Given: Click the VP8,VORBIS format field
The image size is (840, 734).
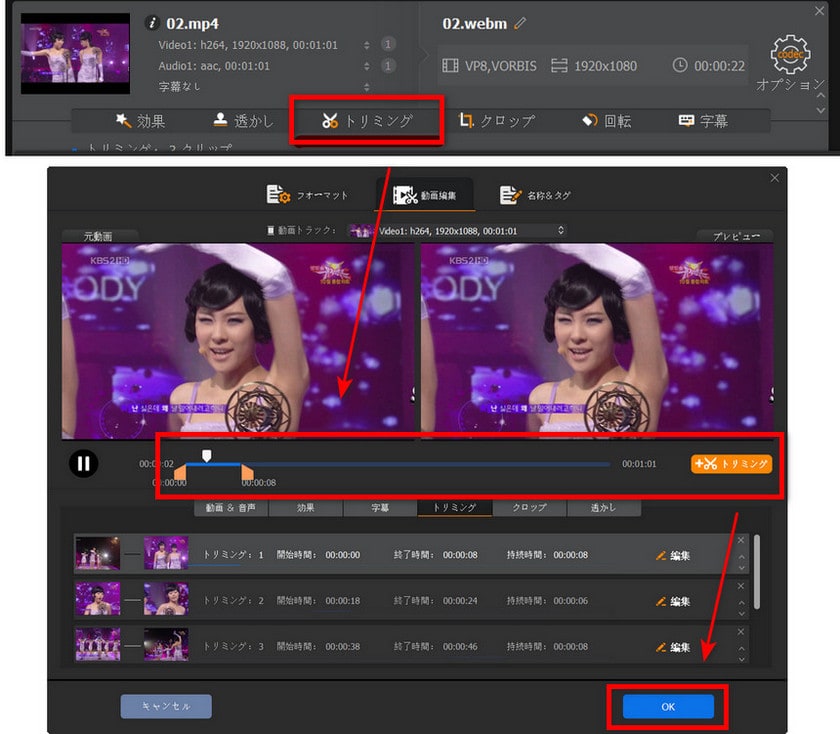Looking at the screenshot, I should pyautogui.click(x=489, y=66).
